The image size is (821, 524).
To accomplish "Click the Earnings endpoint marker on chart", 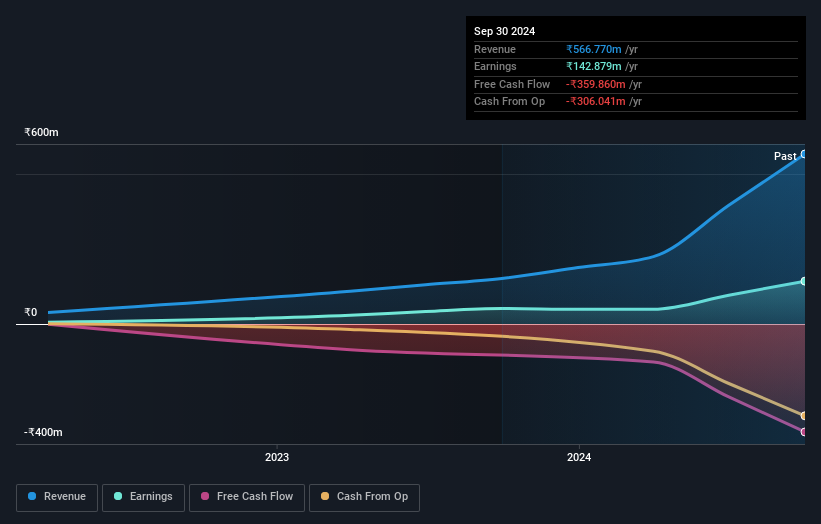I will click(x=804, y=282).
